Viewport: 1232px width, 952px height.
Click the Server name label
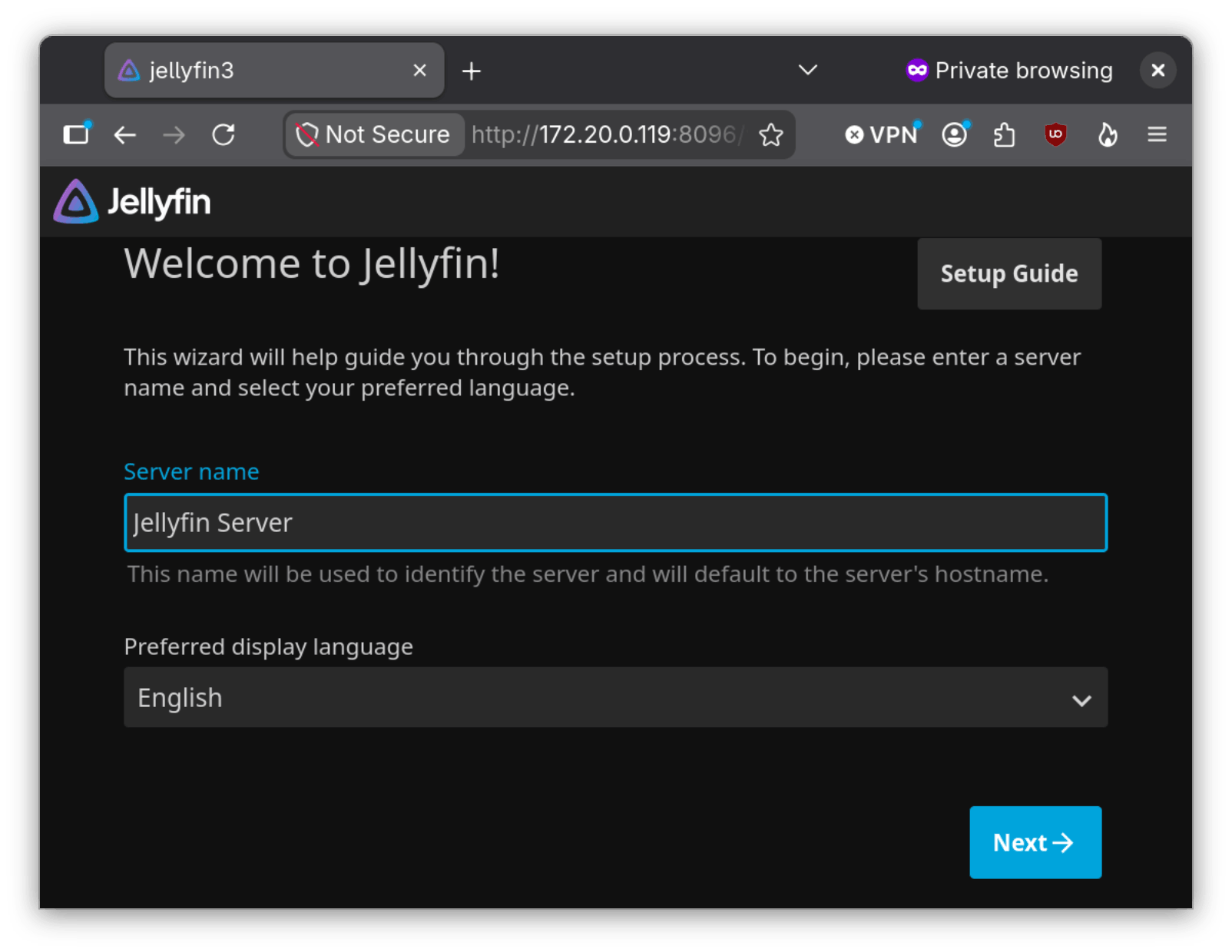[x=191, y=471]
